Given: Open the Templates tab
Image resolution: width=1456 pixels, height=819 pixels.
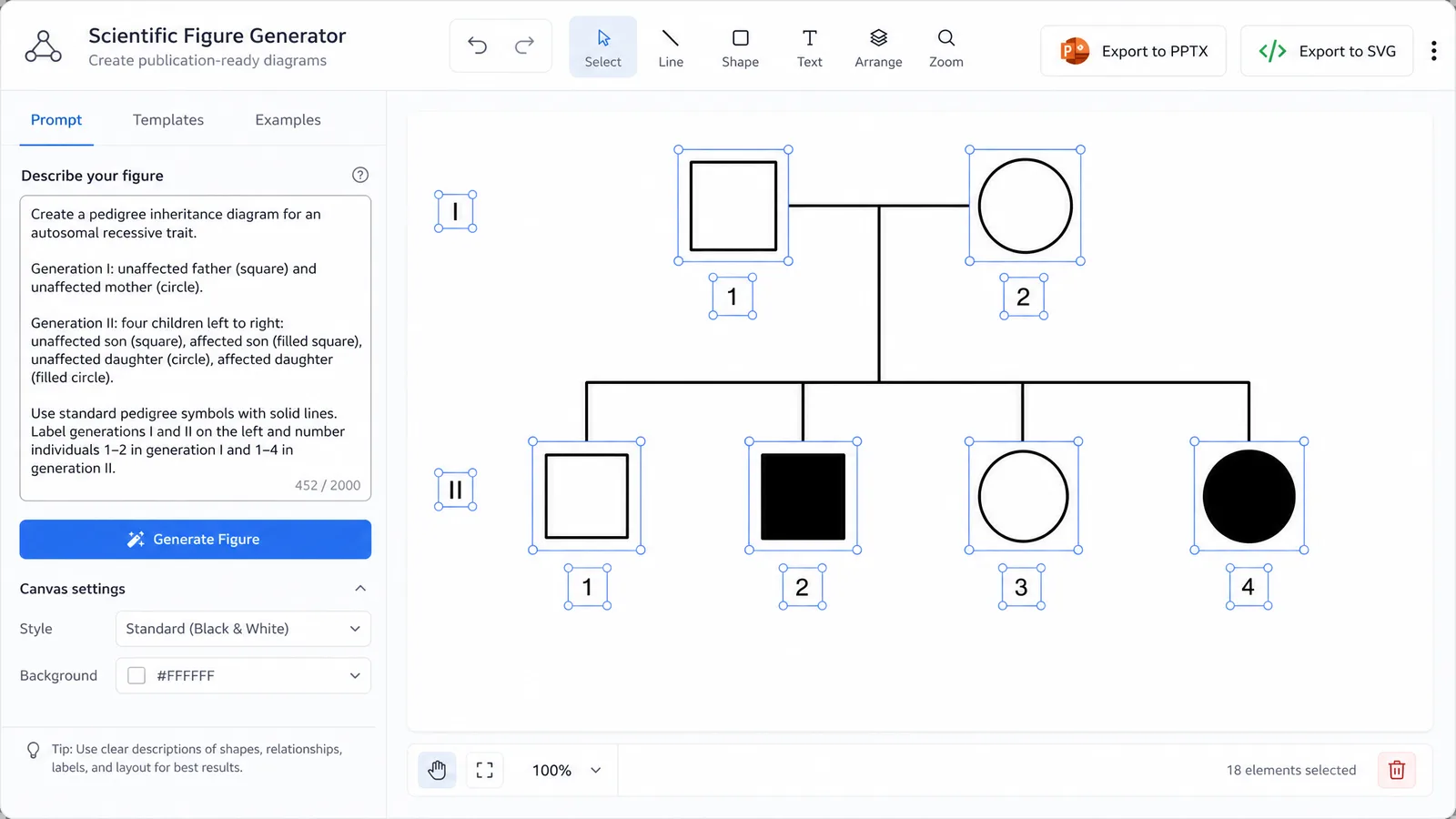Looking at the screenshot, I should [x=168, y=120].
